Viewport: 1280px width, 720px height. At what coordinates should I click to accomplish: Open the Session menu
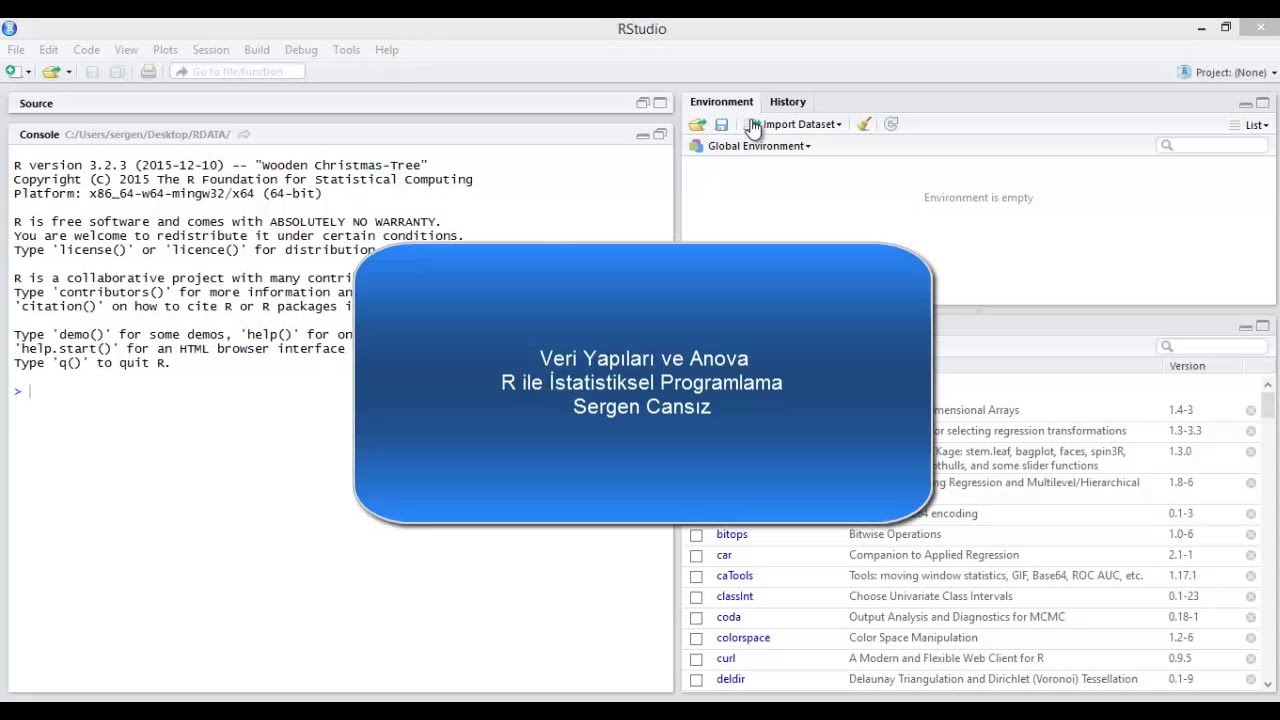210,50
